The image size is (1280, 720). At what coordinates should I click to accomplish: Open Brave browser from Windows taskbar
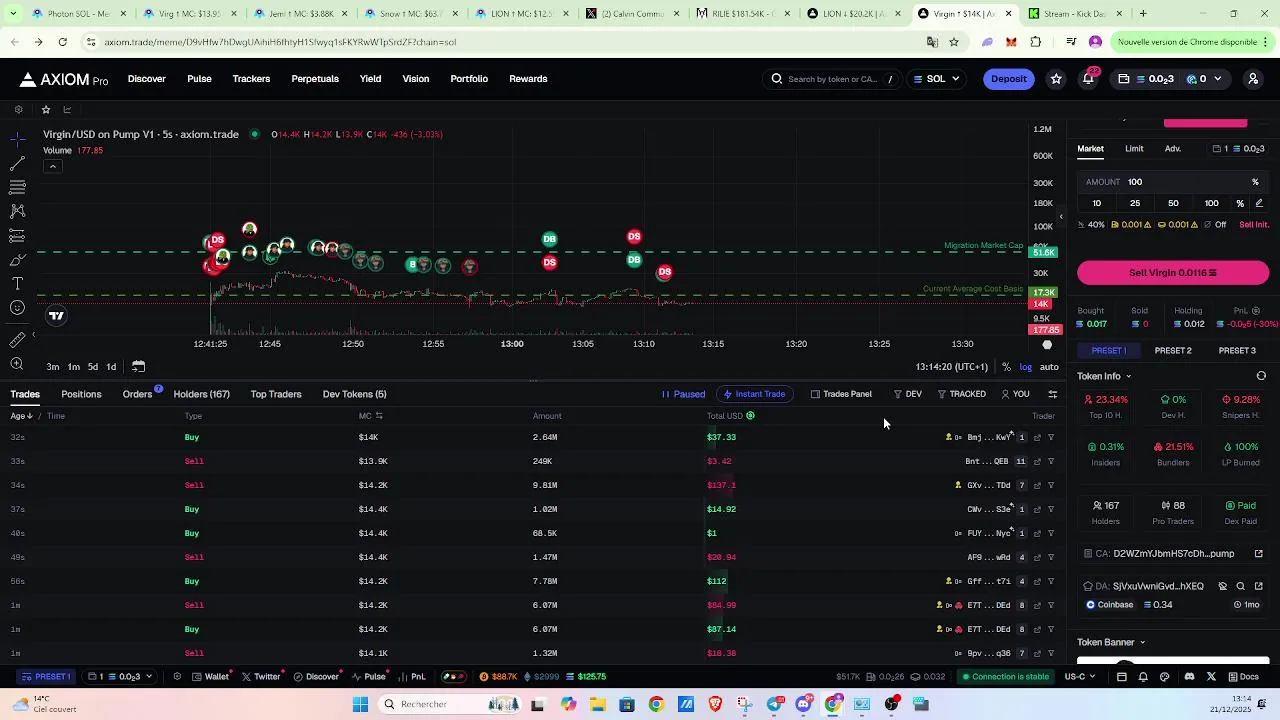click(x=715, y=704)
